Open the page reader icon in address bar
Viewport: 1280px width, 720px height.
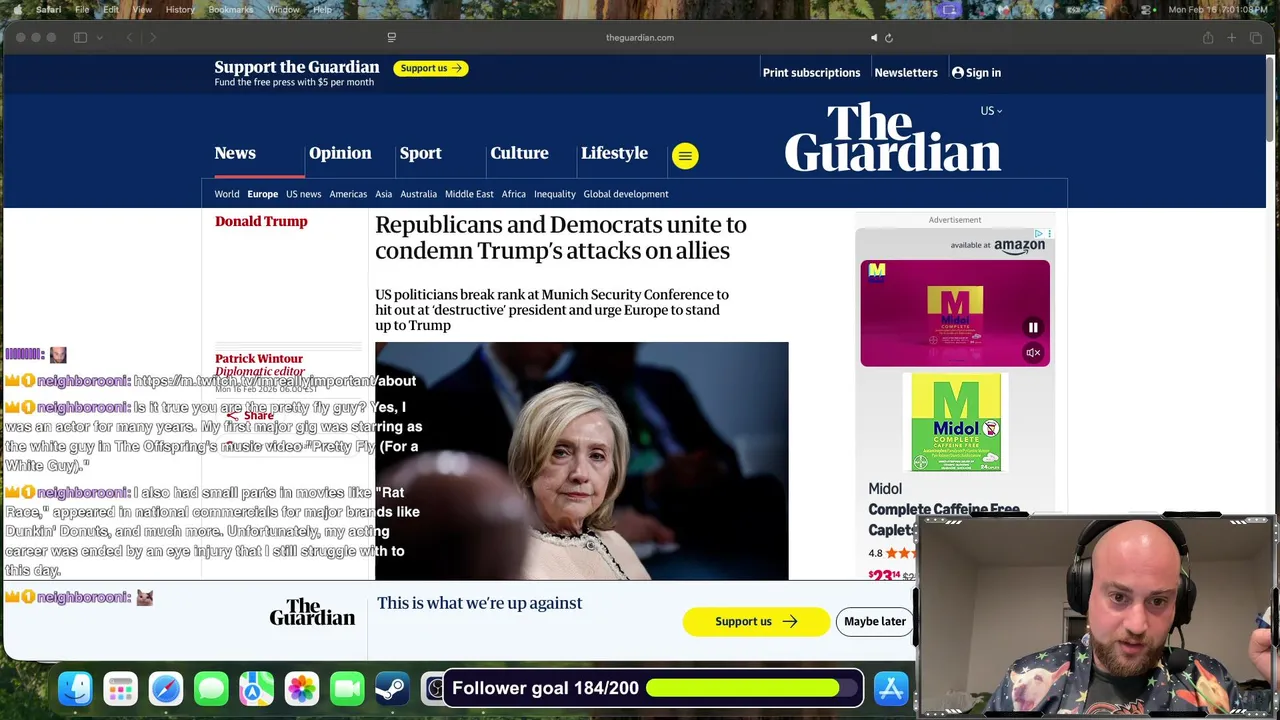(x=391, y=38)
